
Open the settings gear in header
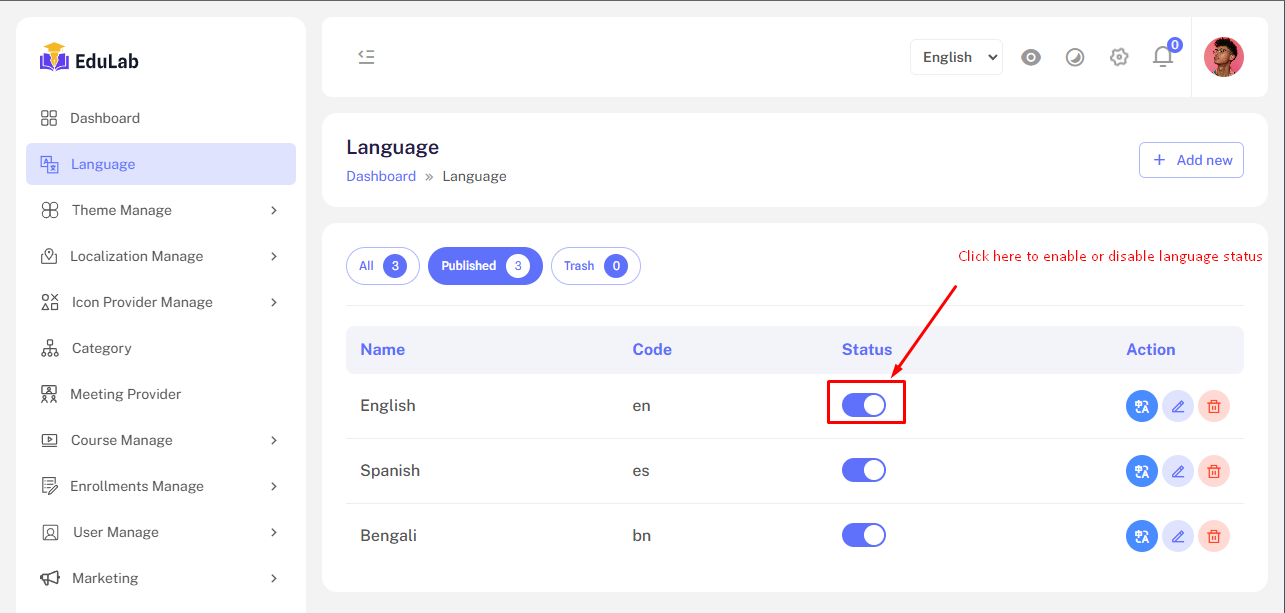tap(1119, 57)
